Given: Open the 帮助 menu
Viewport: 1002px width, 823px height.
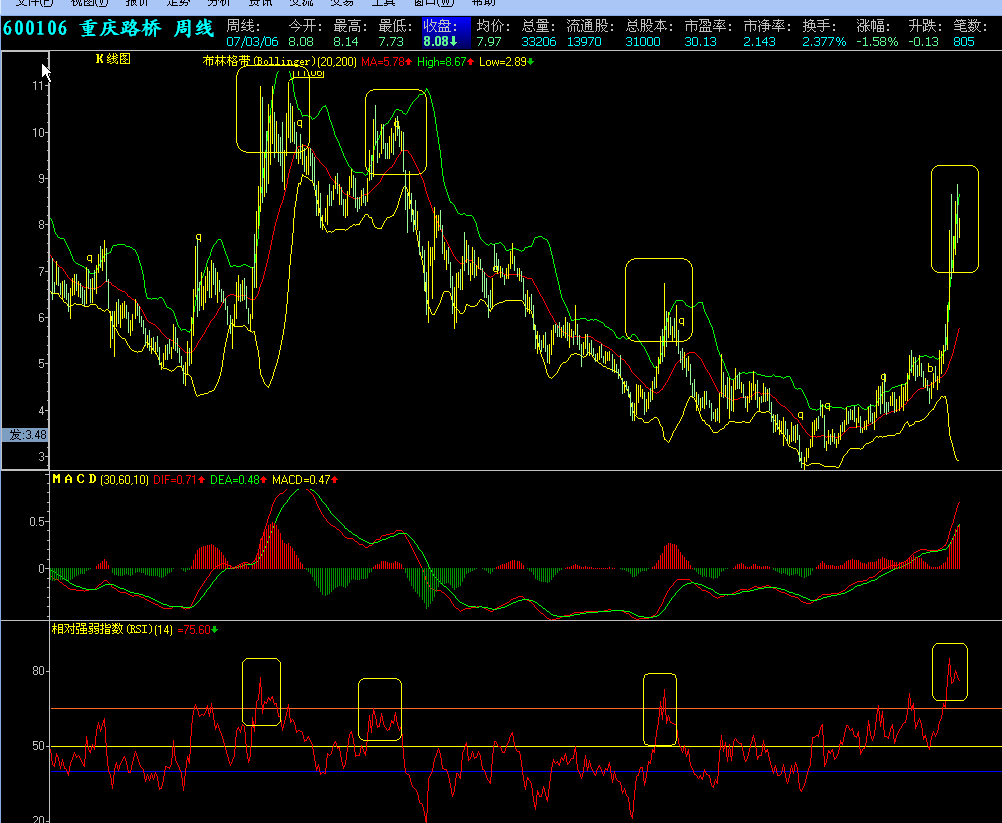Looking at the screenshot, I should 484,3.
